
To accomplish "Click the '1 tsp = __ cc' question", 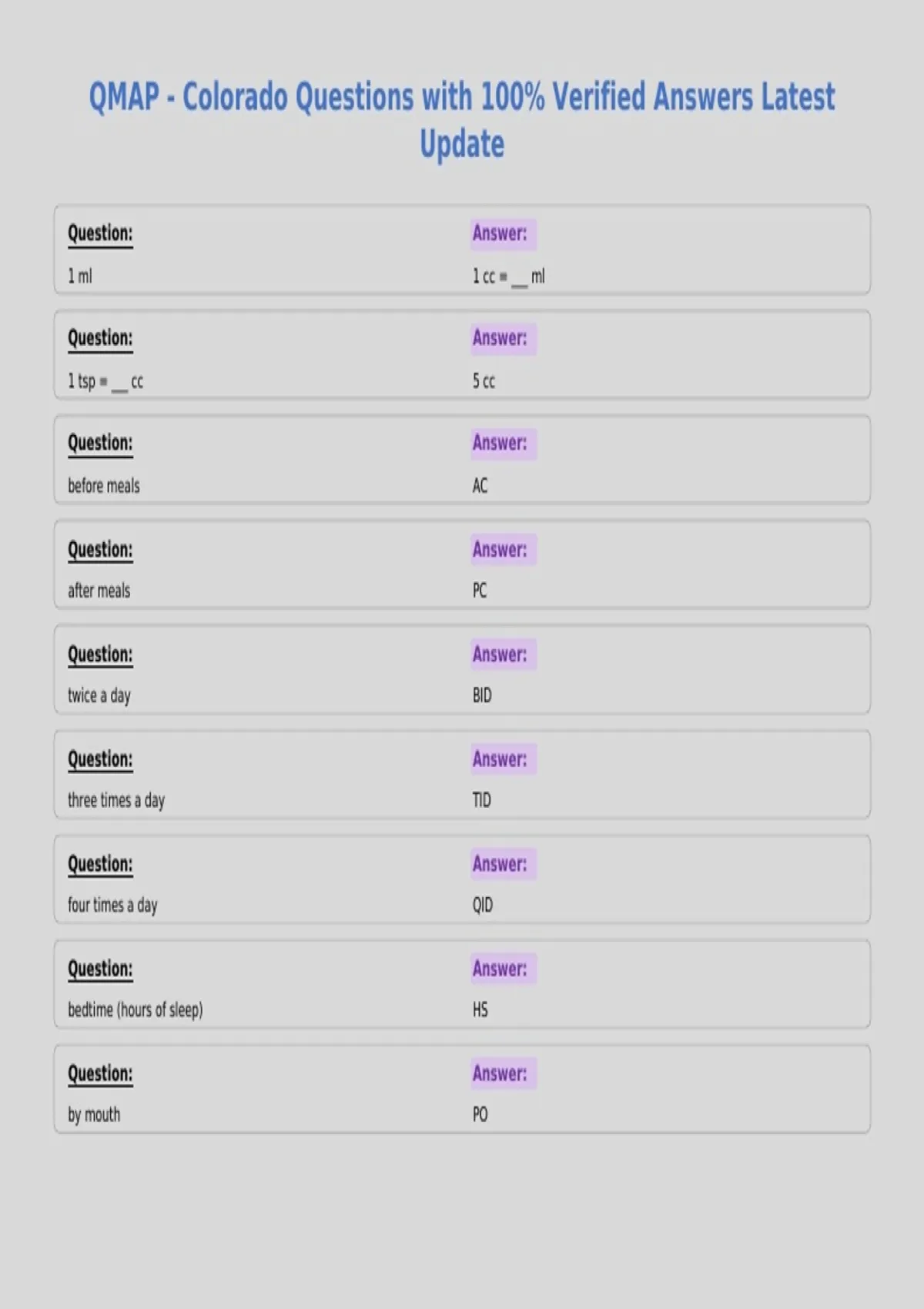I will (x=105, y=381).
